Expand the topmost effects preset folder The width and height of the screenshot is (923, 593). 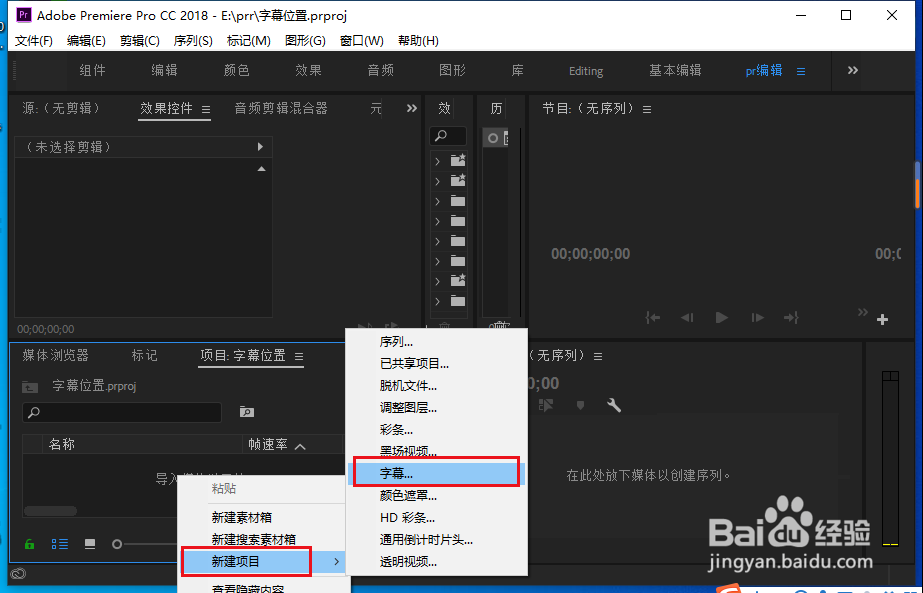(437, 161)
